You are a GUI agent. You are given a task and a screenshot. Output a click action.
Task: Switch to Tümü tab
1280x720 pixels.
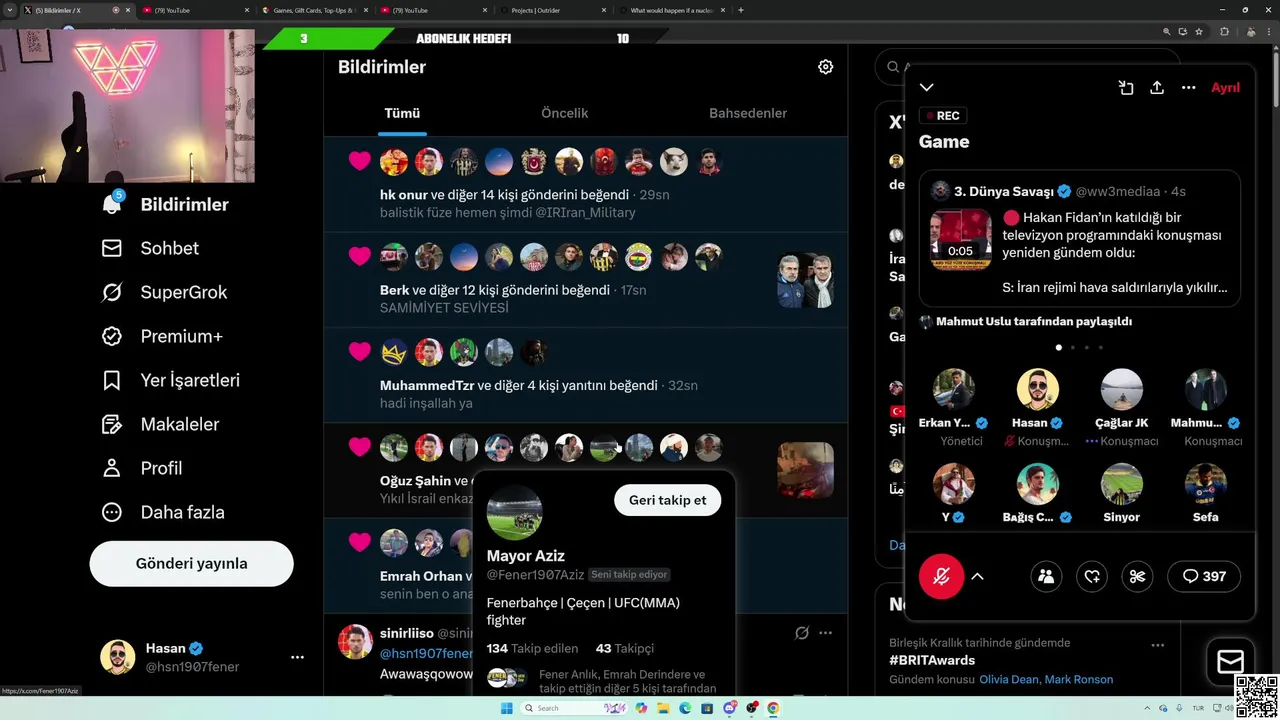click(402, 113)
